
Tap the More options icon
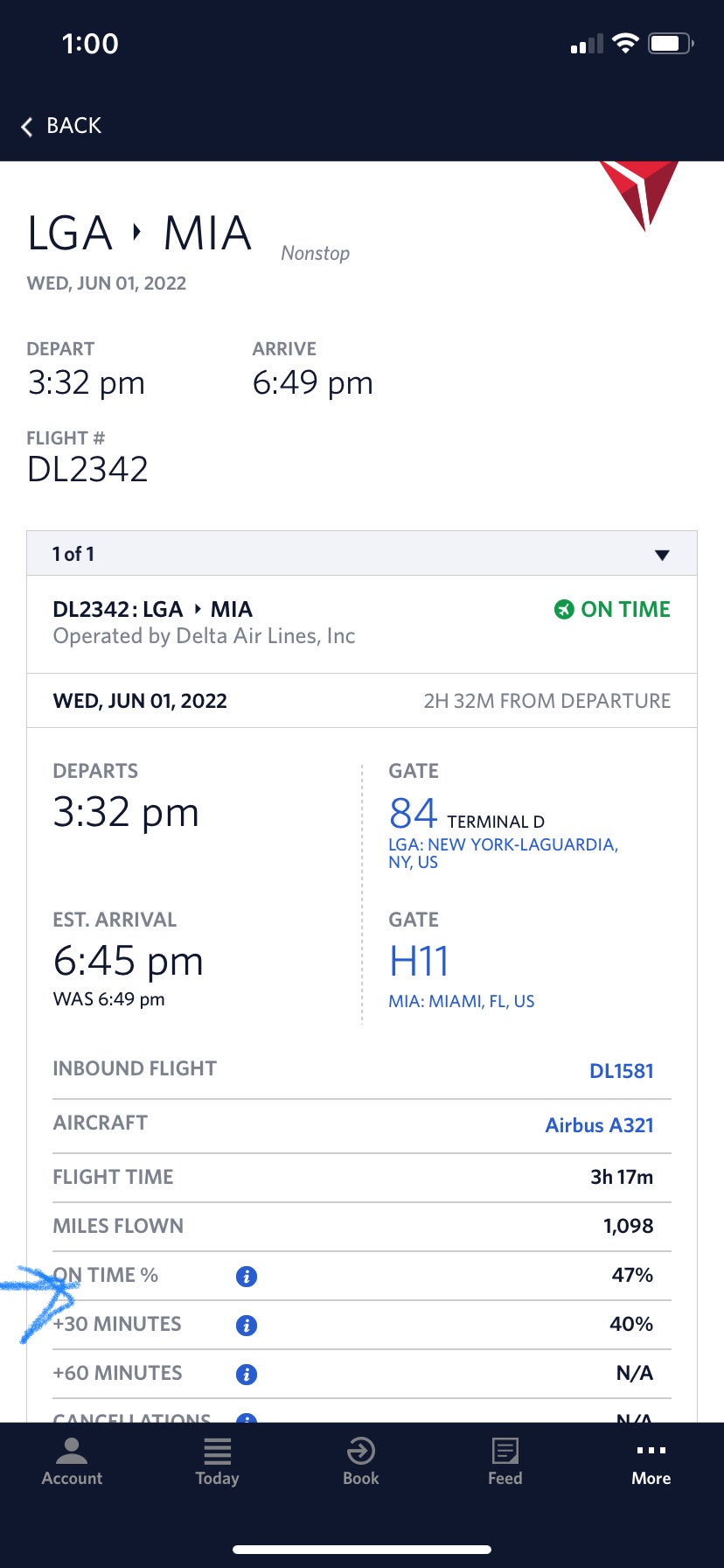[651, 1450]
